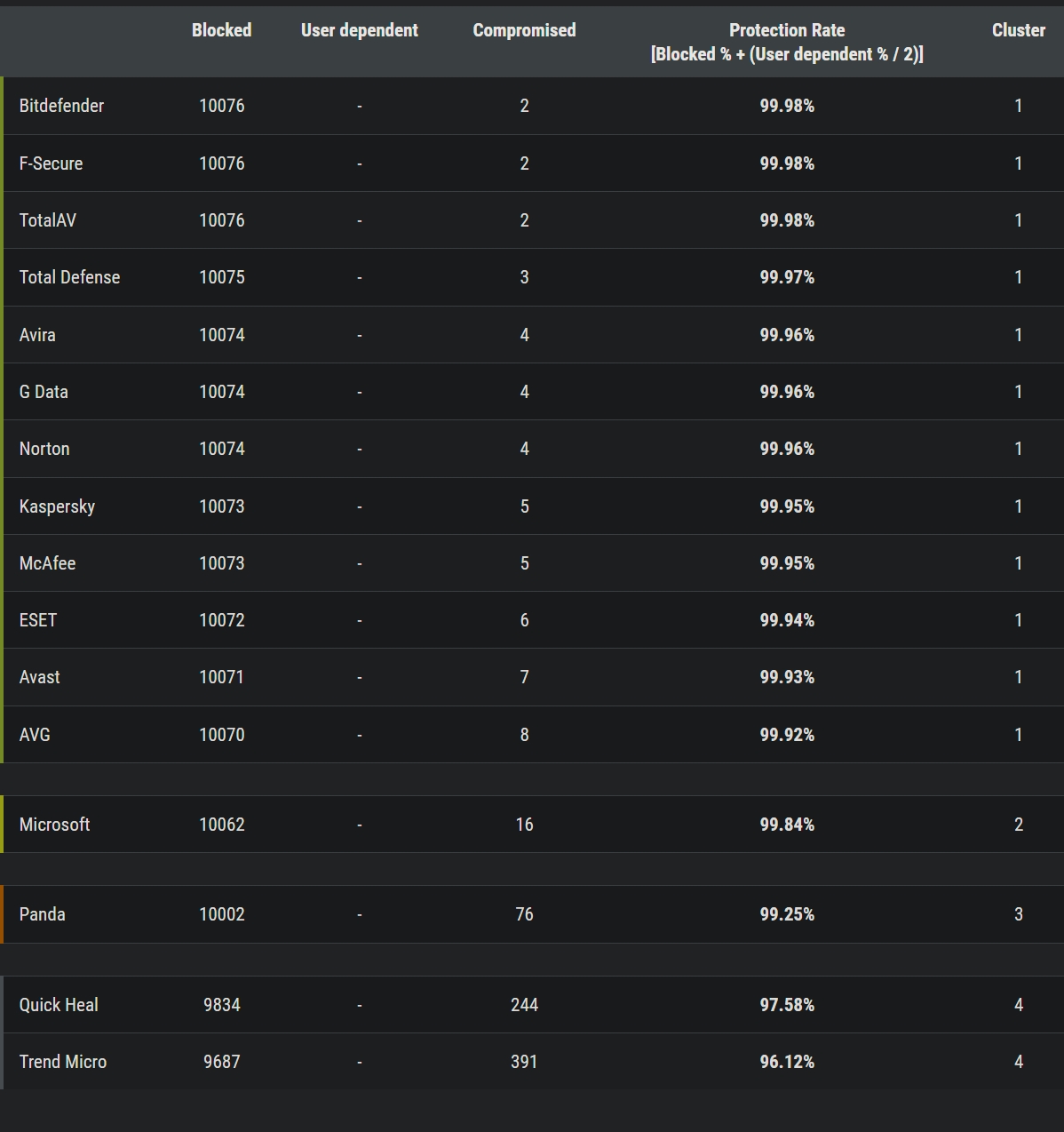Image resolution: width=1064 pixels, height=1132 pixels.
Task: Select Trend Micro's 391 compromised value
Action: point(524,1062)
